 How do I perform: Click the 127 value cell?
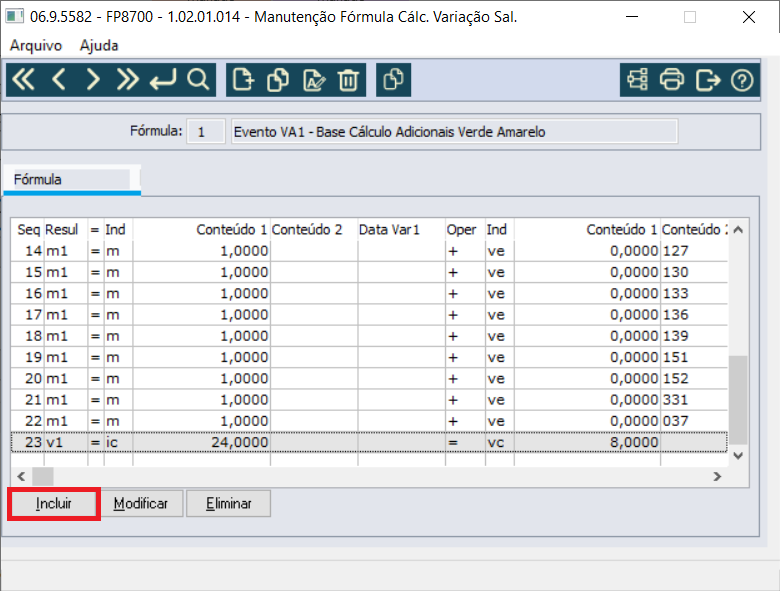[694, 251]
